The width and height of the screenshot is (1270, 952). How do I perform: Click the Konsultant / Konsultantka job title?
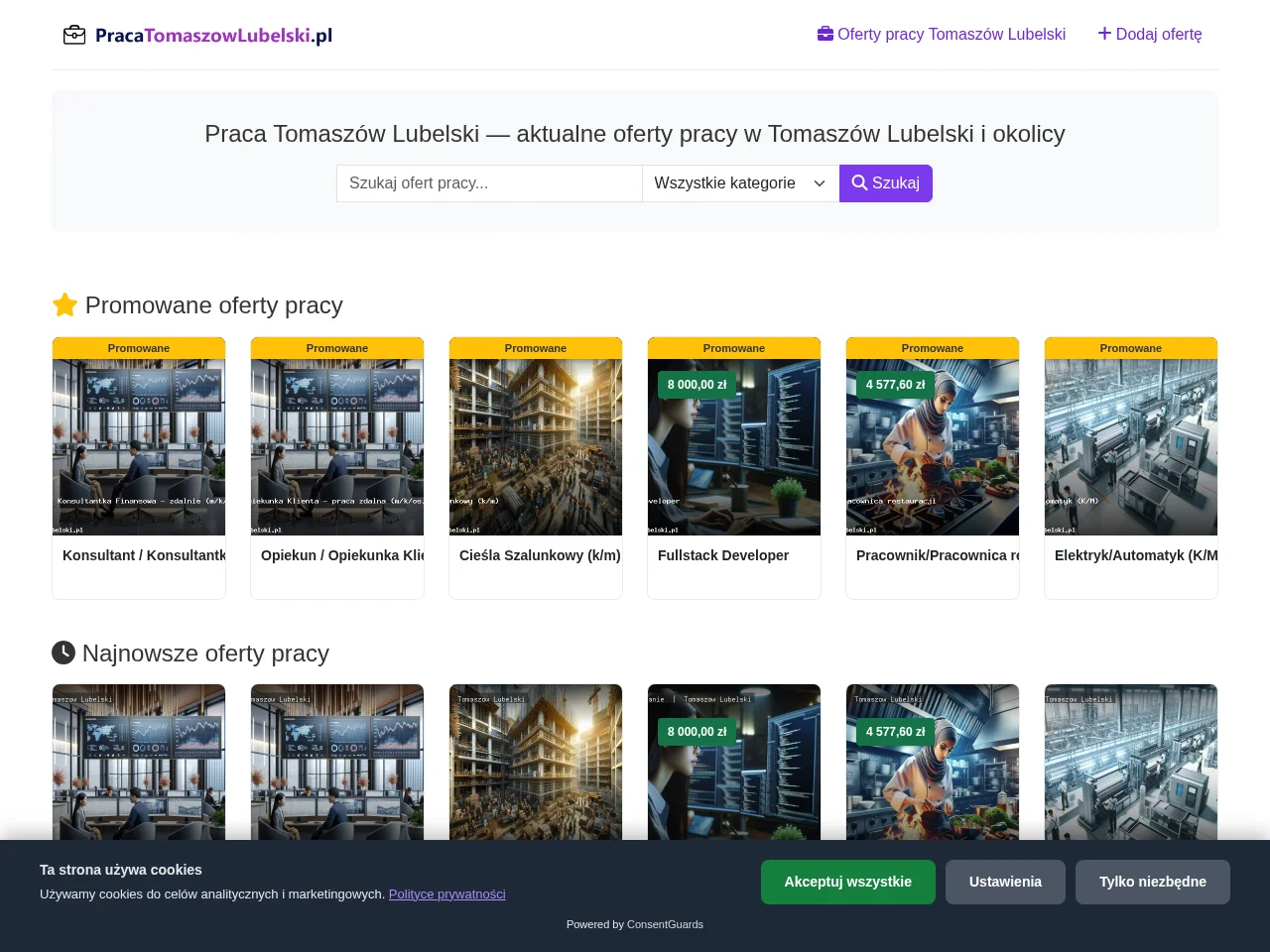[144, 555]
